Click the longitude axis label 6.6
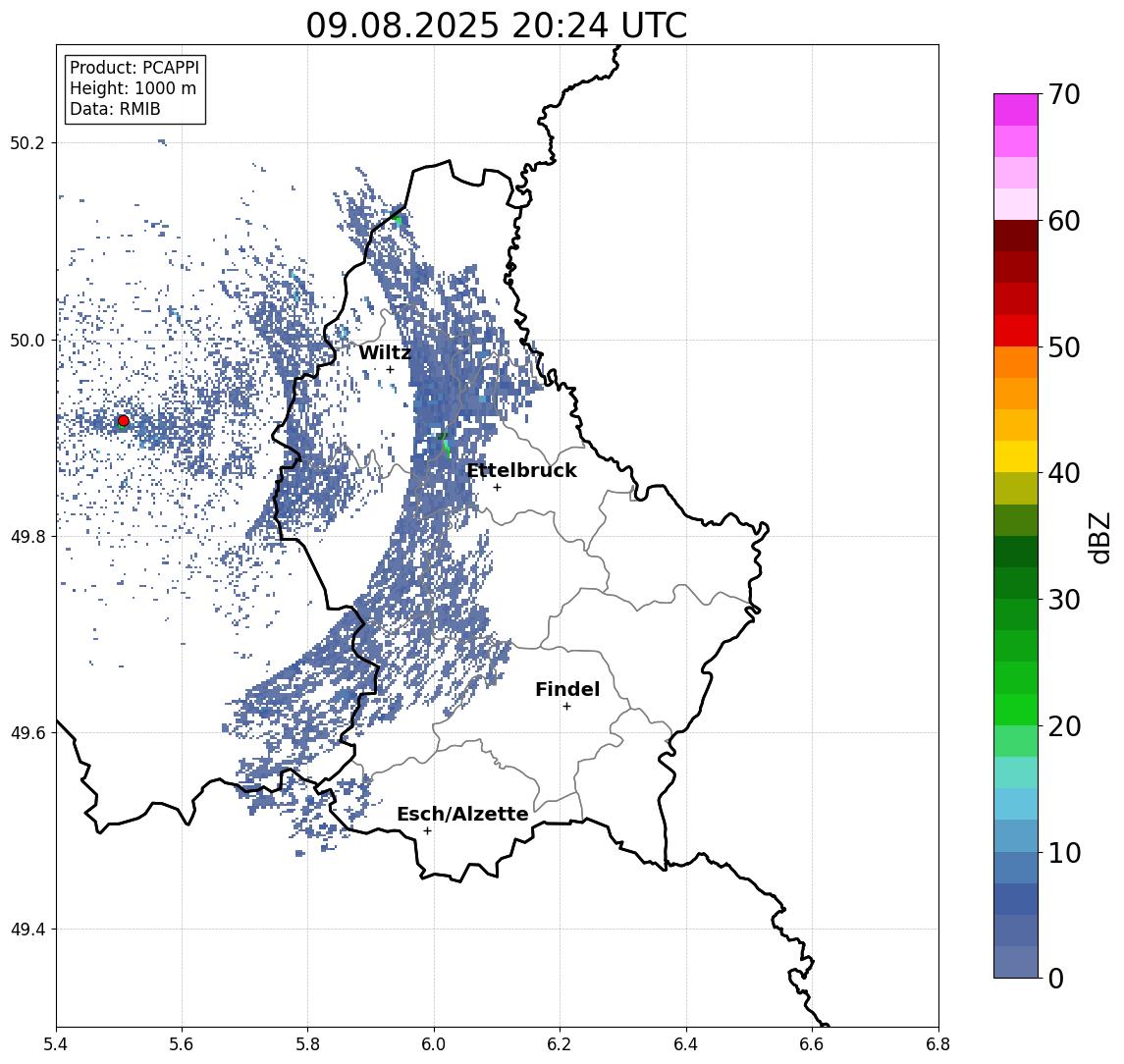1124x1064 pixels. [812, 1044]
